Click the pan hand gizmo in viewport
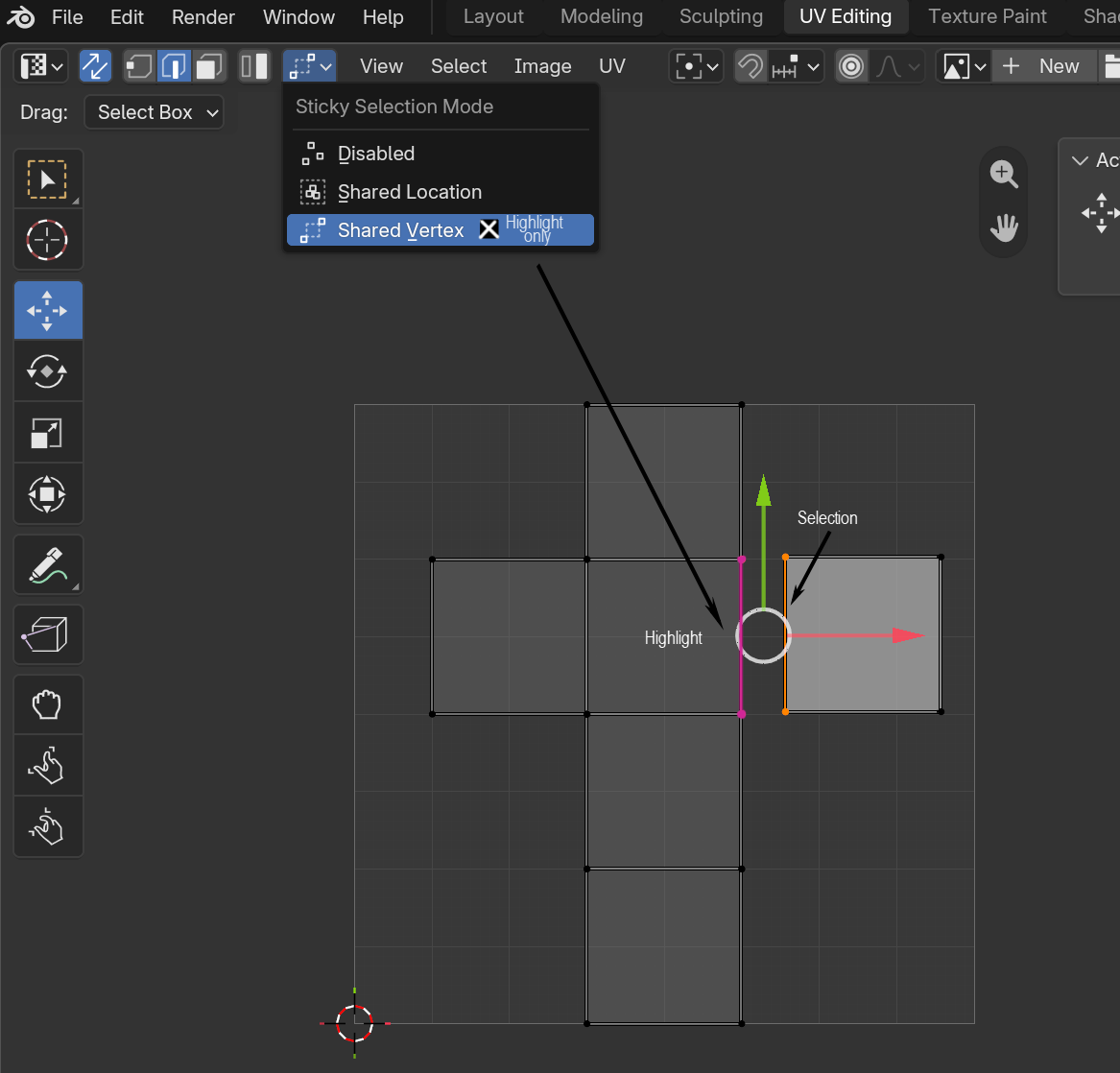Image resolution: width=1120 pixels, height=1073 pixels. pyautogui.click(x=1004, y=227)
